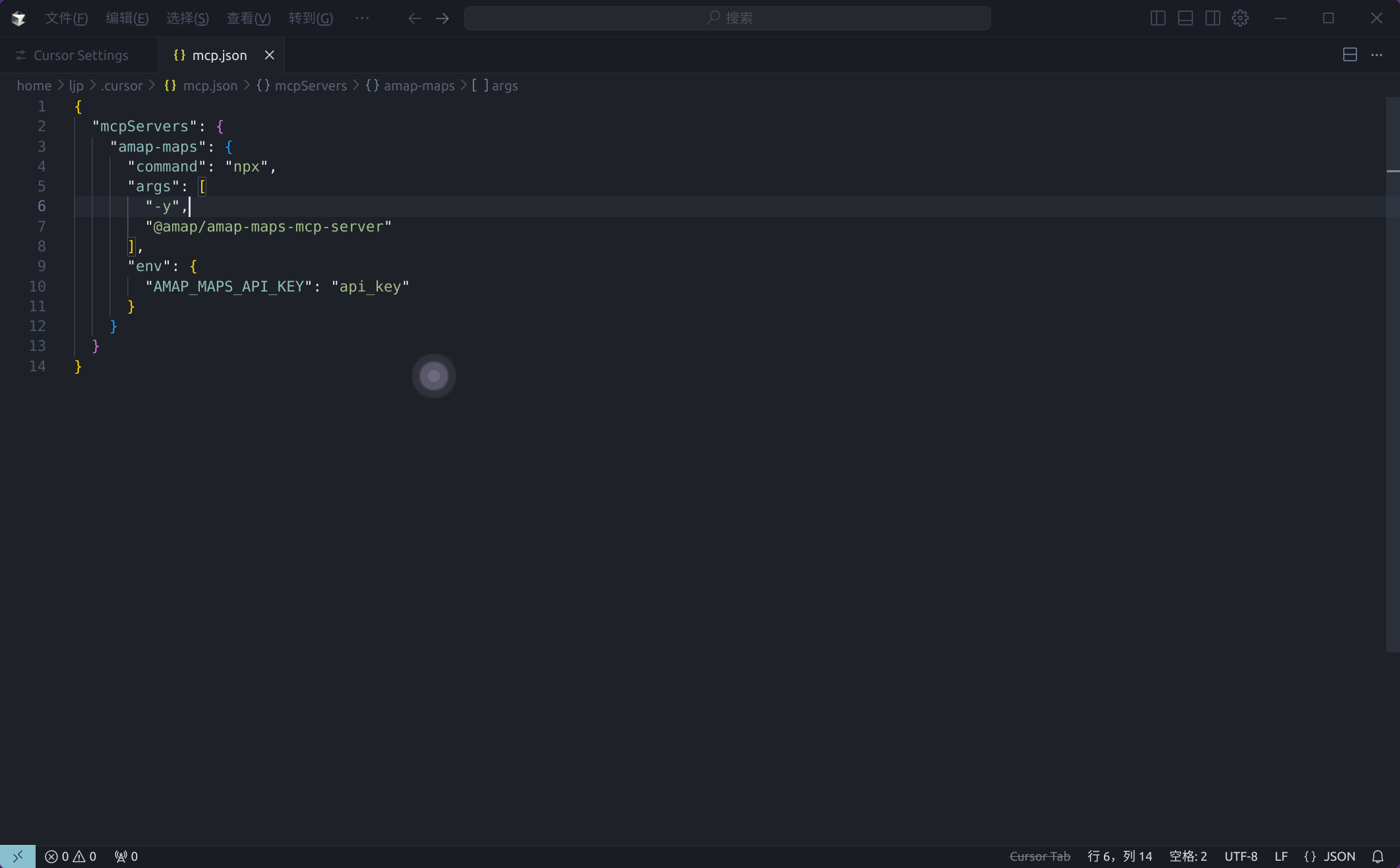This screenshot has height=868, width=1400.
Task: Close the mcp.json tab
Action: (269, 55)
